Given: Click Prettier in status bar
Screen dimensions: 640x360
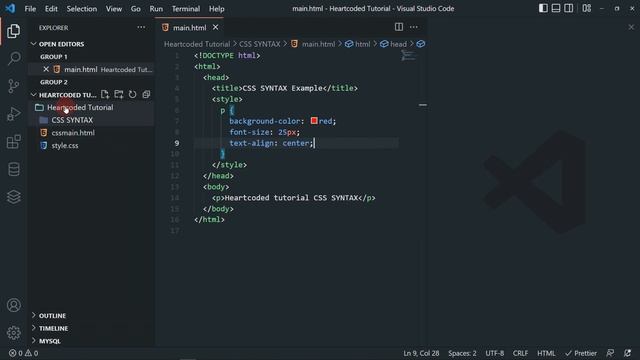Looking at the screenshot, I should click(581, 353).
